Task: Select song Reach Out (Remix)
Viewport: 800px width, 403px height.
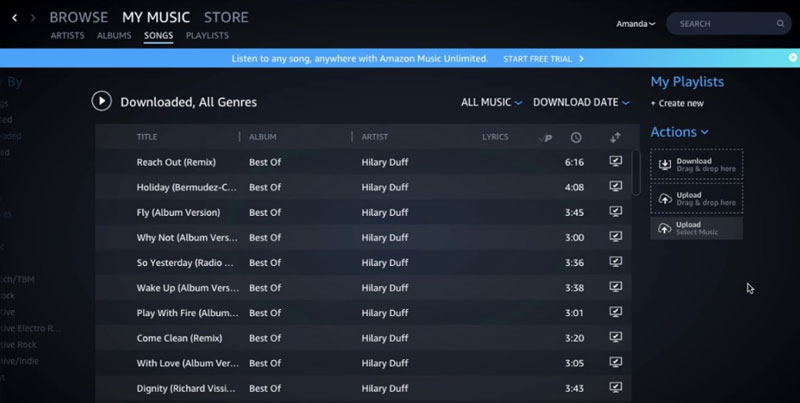Action: coord(176,162)
